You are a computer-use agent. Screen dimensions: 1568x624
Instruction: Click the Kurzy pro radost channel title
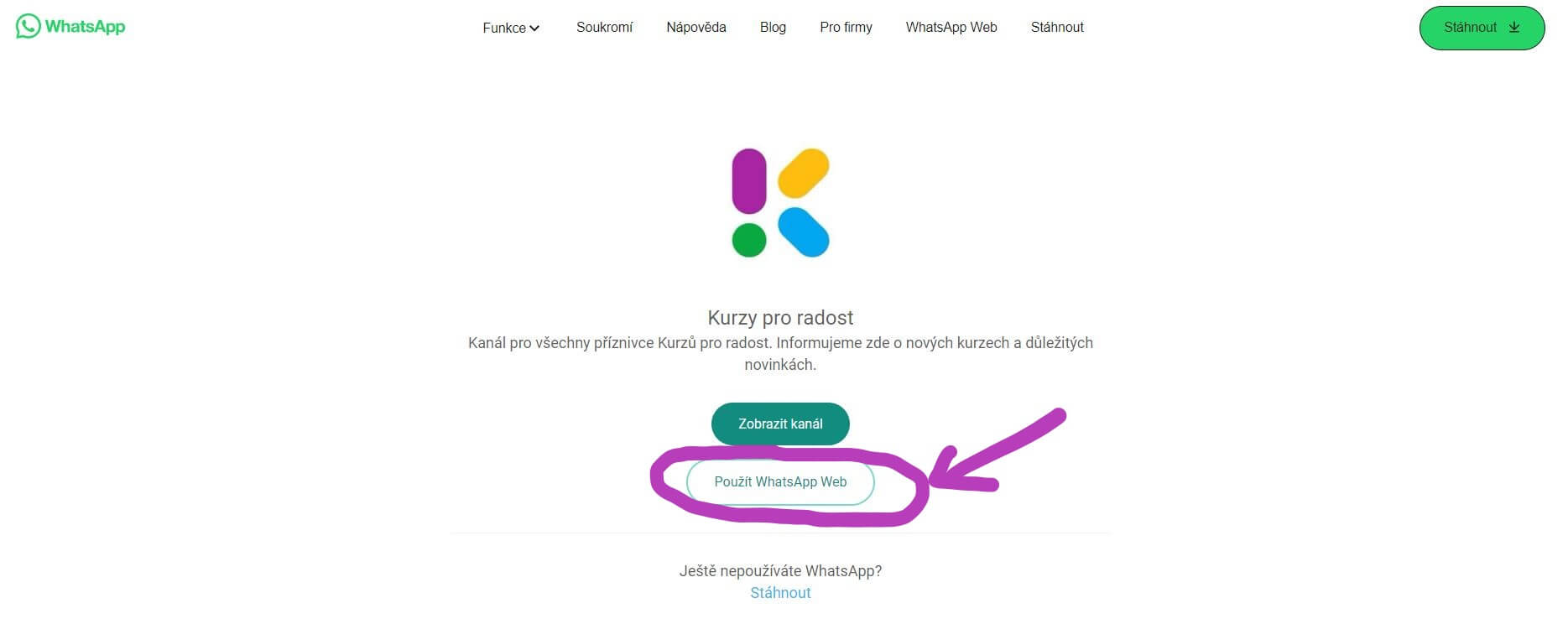[x=780, y=318]
